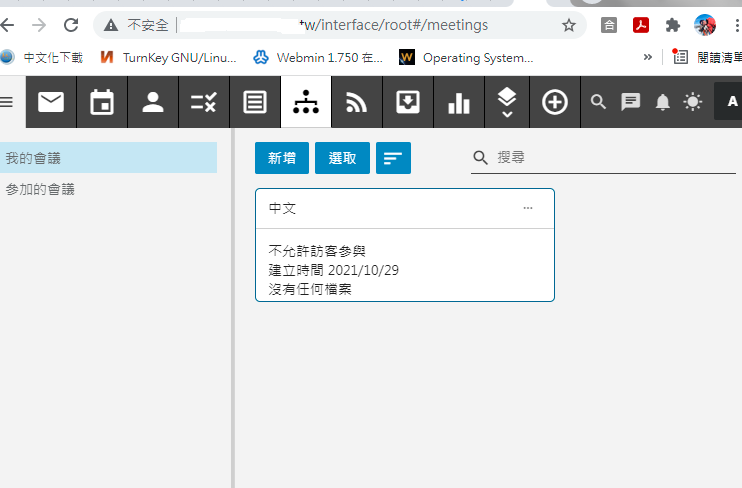Open the mail envelope icon

[x=51, y=102]
